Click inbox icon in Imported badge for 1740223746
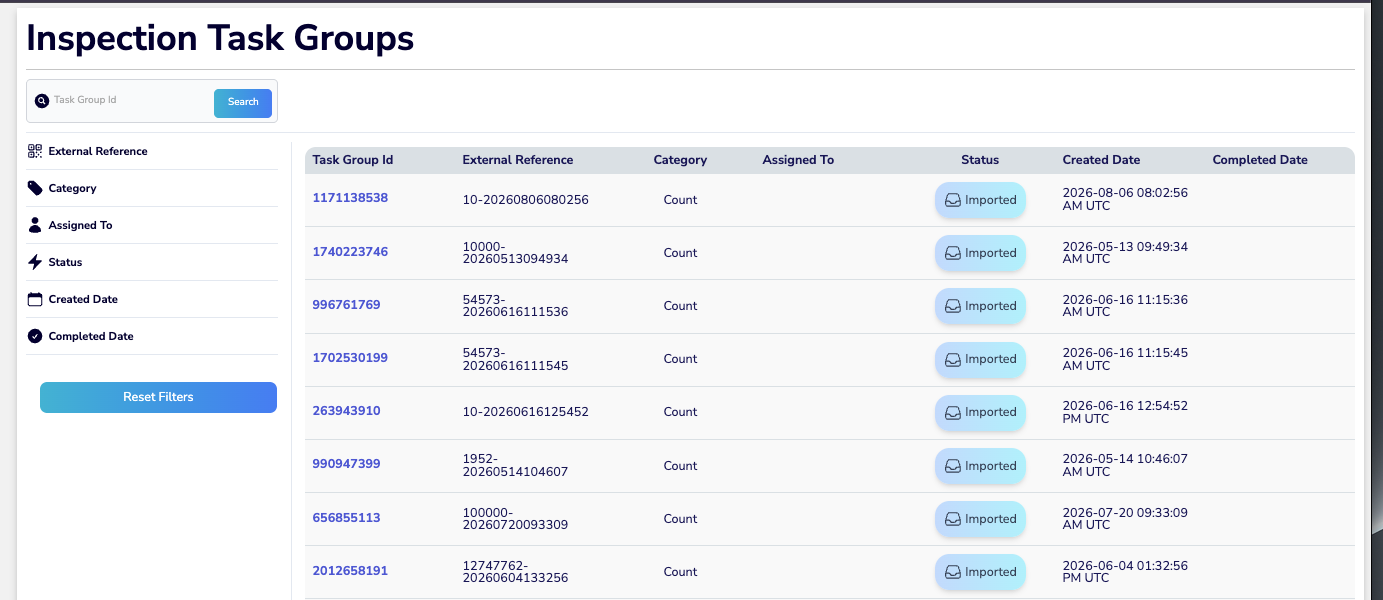Image resolution: width=1383 pixels, height=600 pixels. click(x=953, y=253)
